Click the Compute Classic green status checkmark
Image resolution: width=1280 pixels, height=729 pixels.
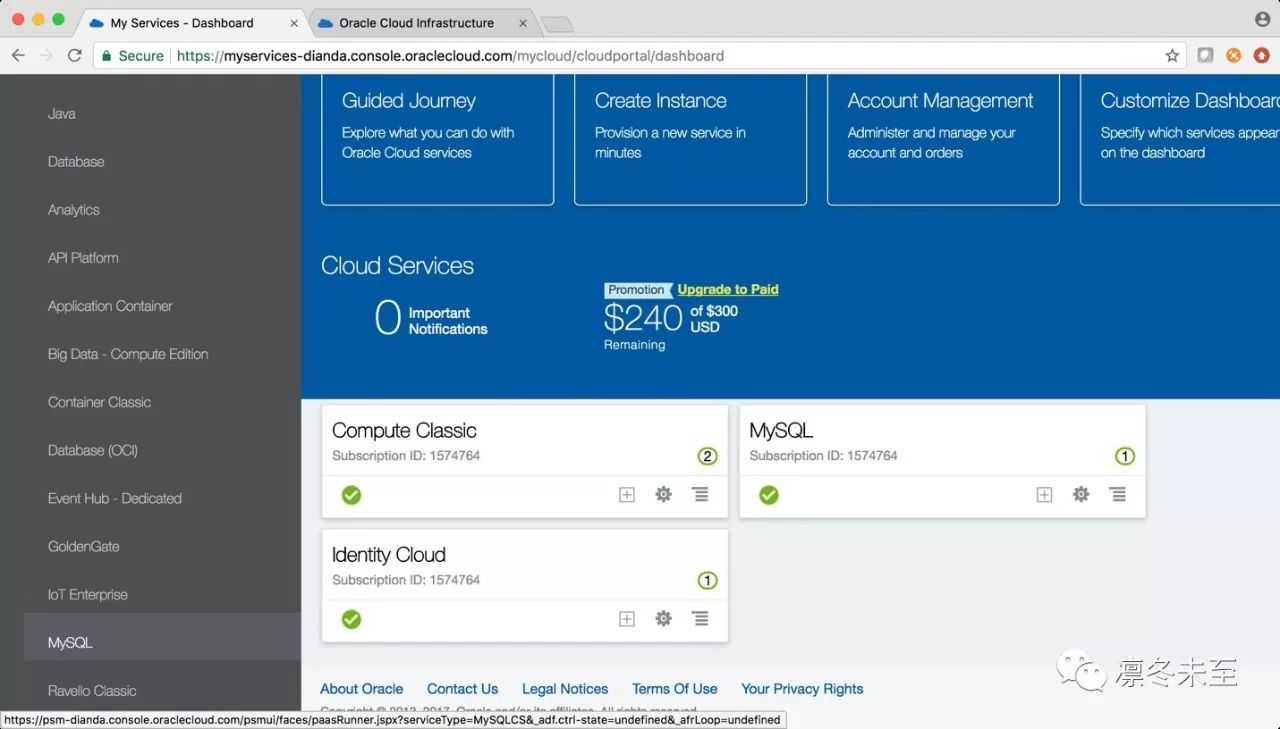(x=351, y=495)
